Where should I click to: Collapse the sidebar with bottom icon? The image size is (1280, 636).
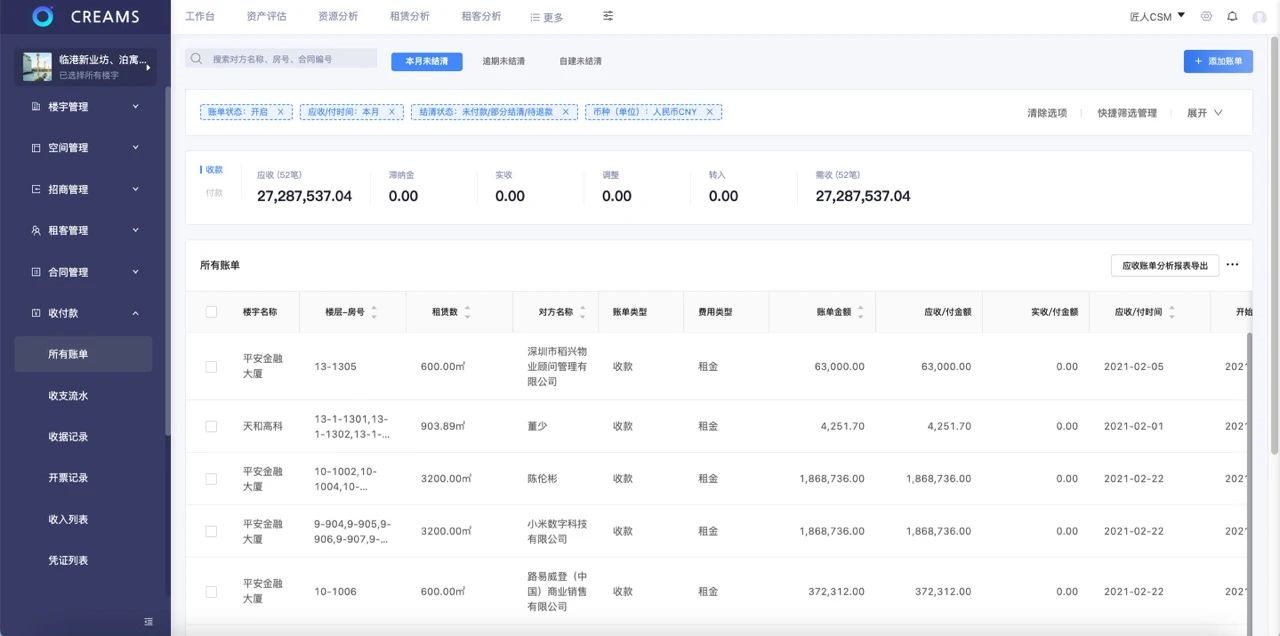tap(149, 622)
